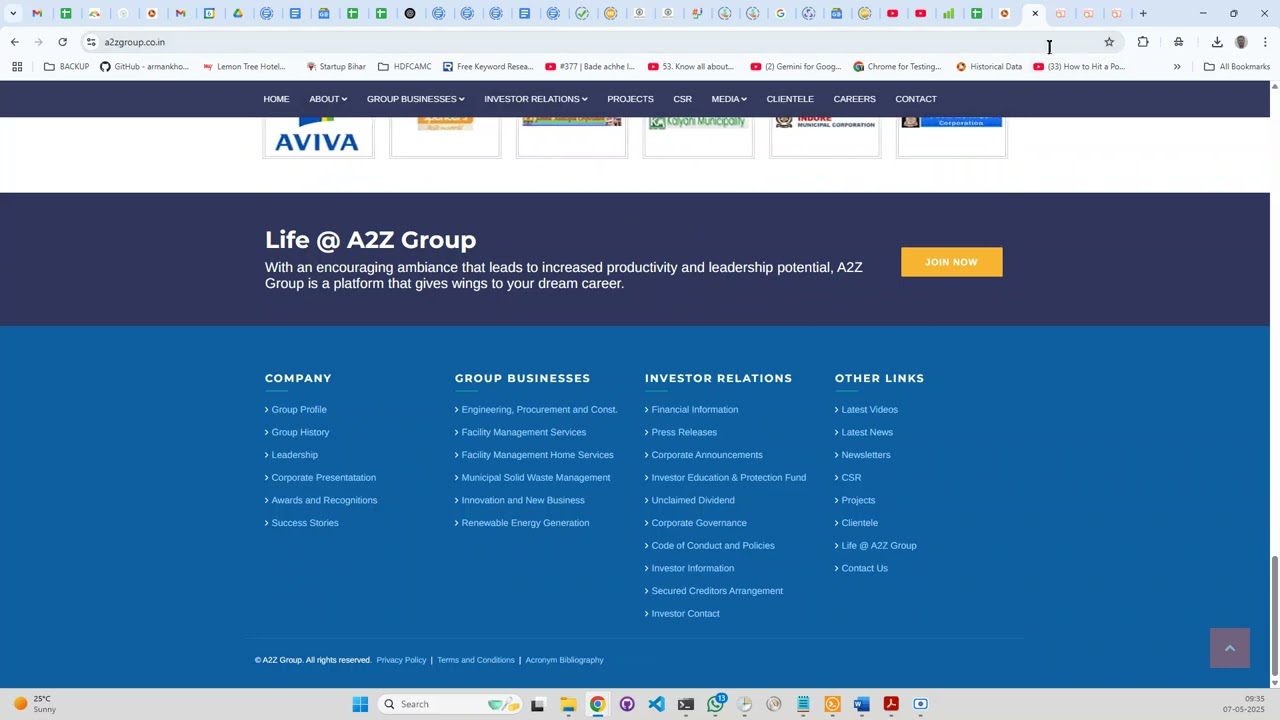Viewport: 1280px width, 720px height.
Task: Open the Group Profile footer link
Action: (299, 410)
